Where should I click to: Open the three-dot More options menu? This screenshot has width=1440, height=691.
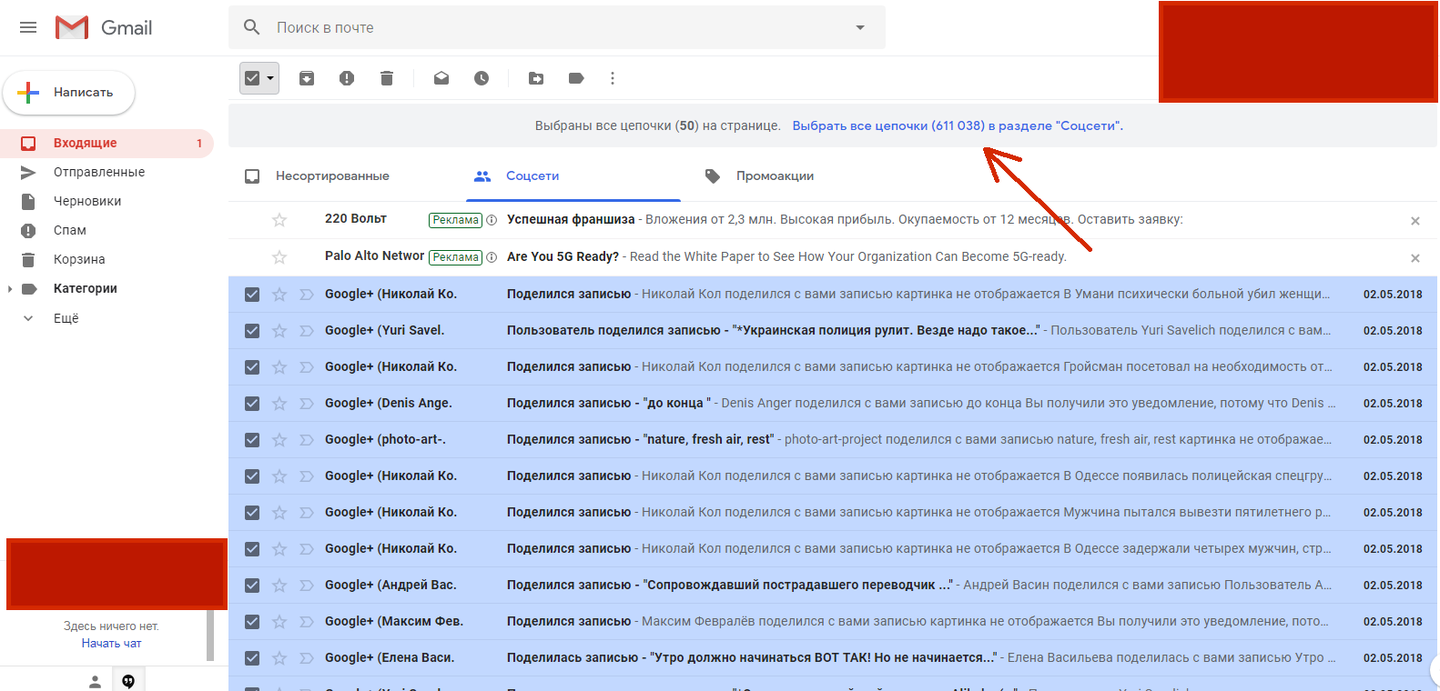pyautogui.click(x=613, y=78)
